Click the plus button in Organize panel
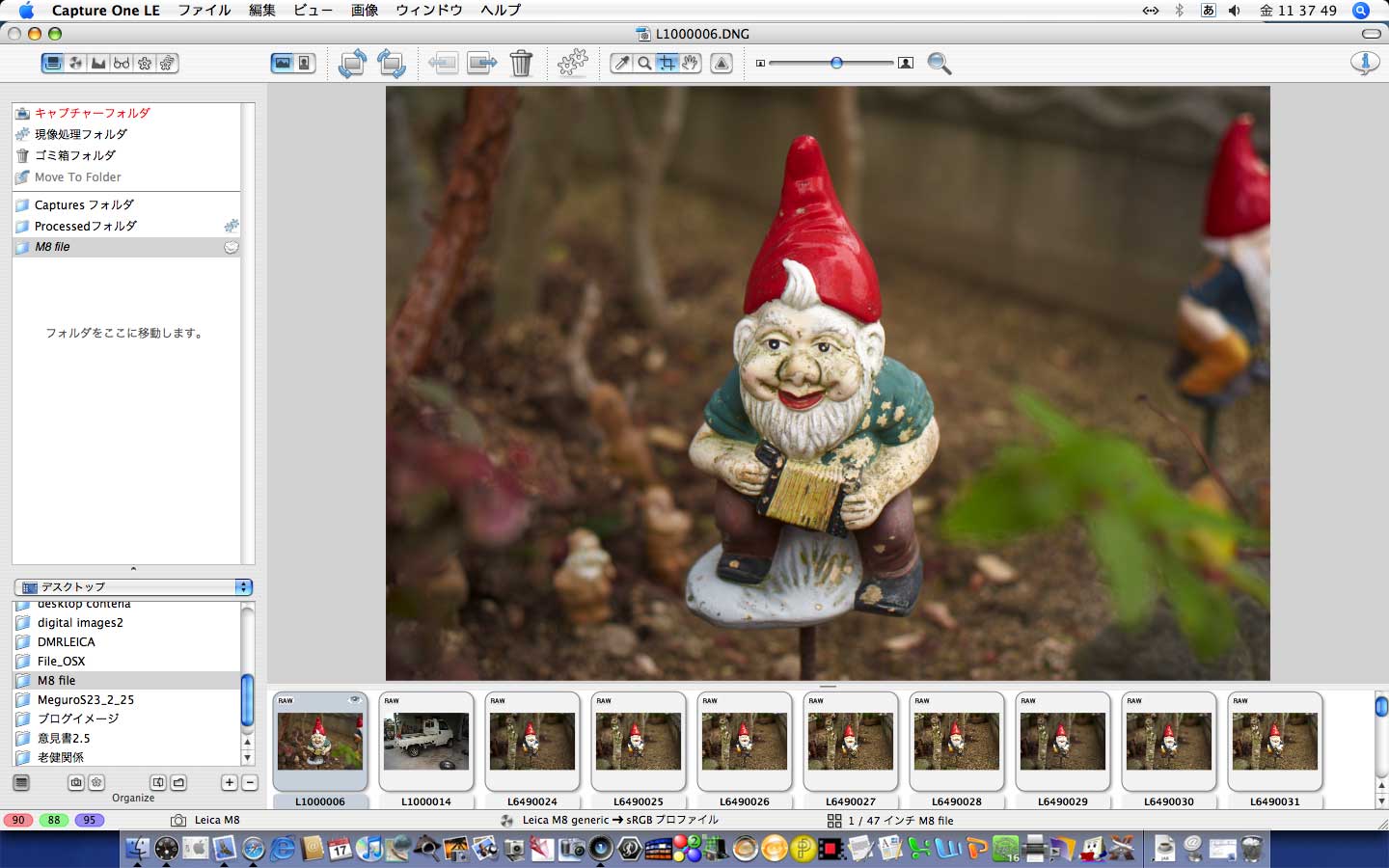 pos(230,782)
